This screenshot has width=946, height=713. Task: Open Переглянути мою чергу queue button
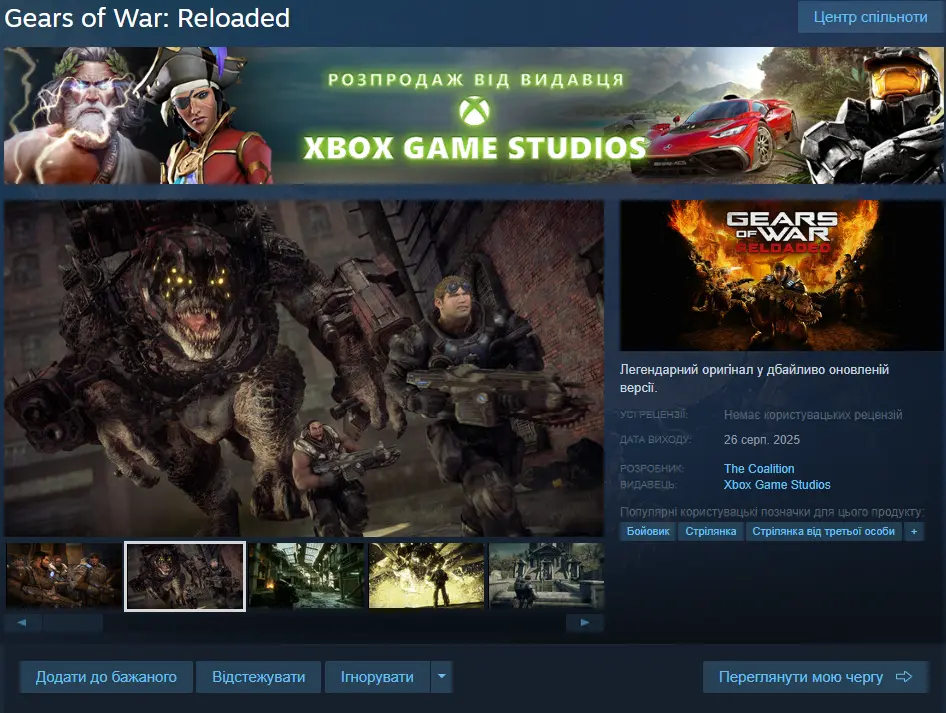[815, 677]
